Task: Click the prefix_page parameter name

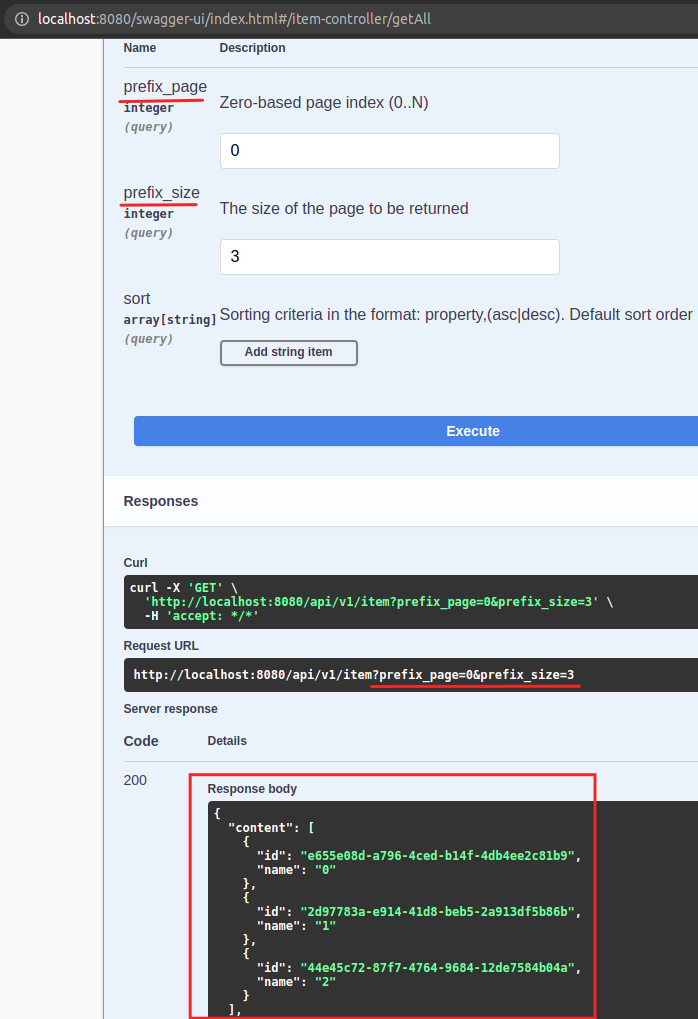Action: (x=165, y=87)
